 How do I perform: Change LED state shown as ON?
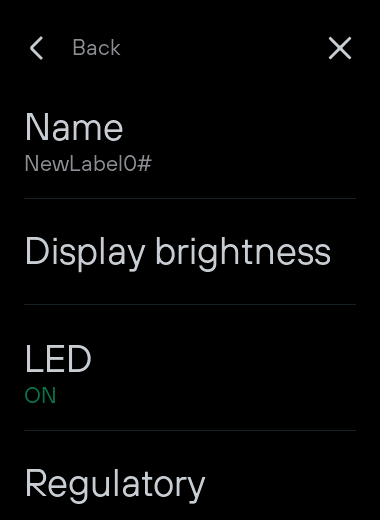[x=190, y=368]
